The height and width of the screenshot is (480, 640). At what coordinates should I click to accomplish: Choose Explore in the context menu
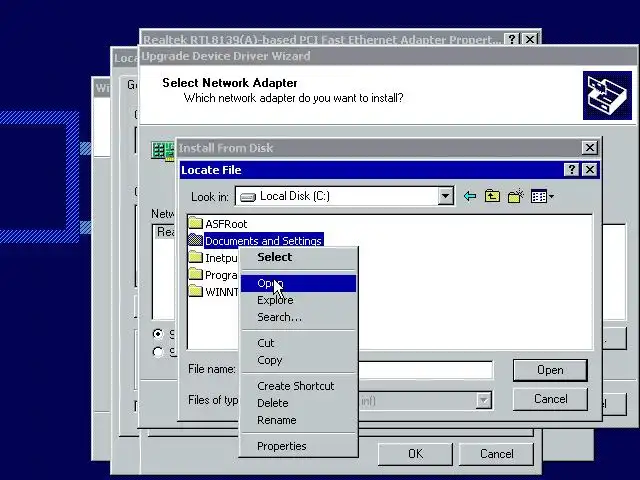point(298,300)
